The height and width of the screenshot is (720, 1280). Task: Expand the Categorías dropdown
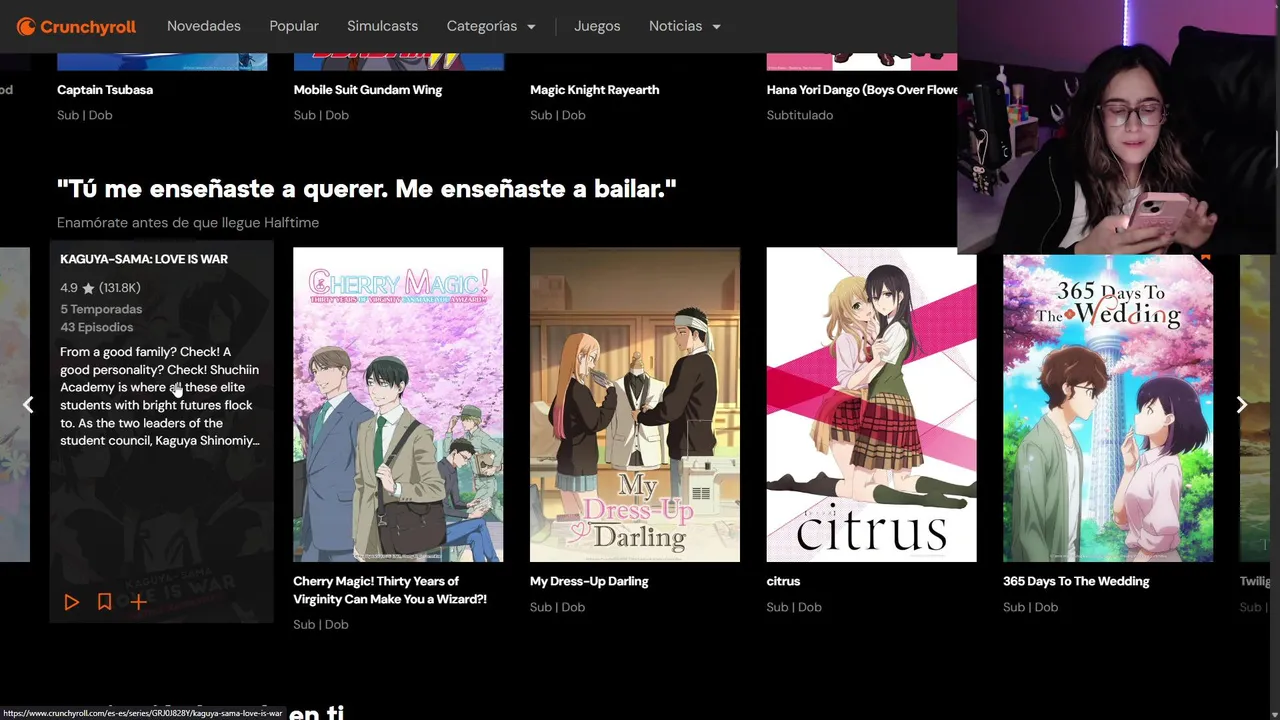click(491, 26)
